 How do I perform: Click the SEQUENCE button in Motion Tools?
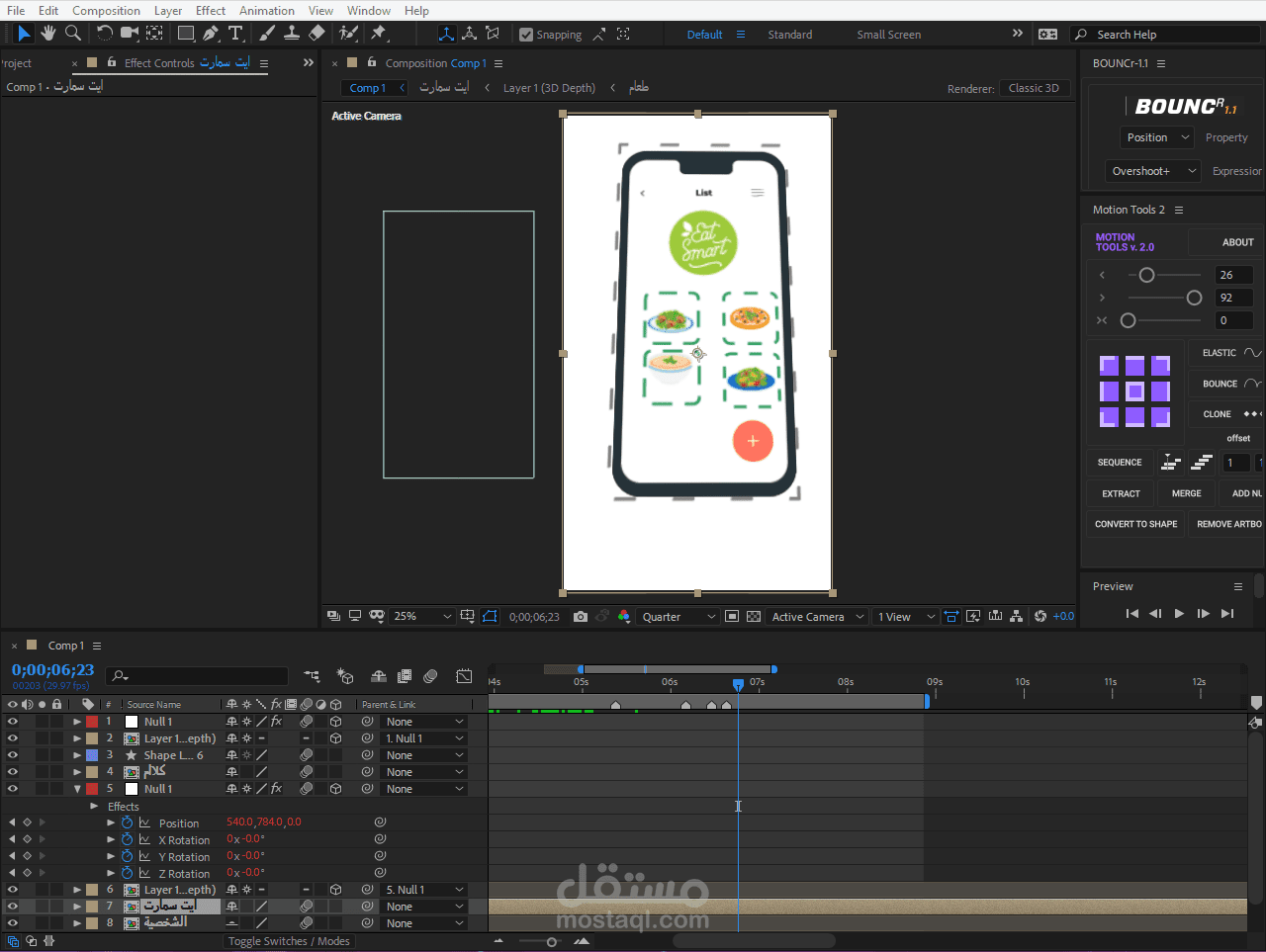1120,463
